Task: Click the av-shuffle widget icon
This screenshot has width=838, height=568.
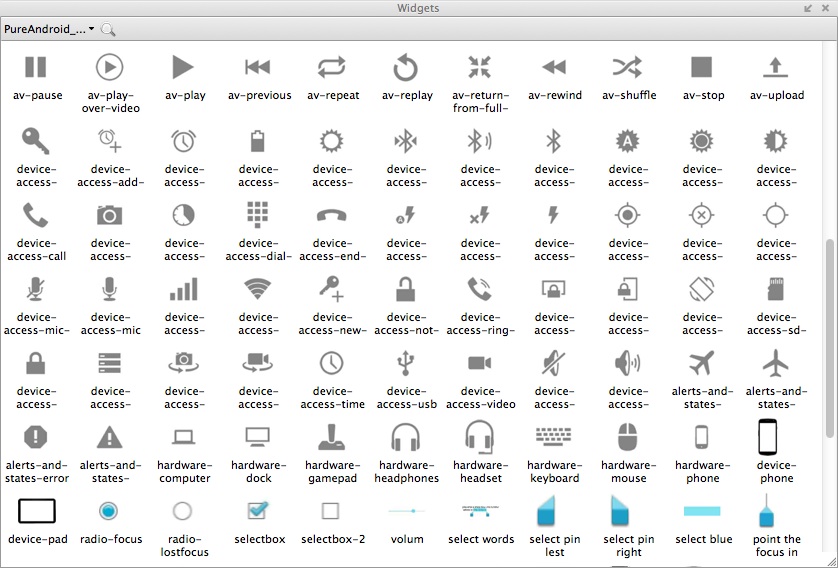Action: click(628, 67)
